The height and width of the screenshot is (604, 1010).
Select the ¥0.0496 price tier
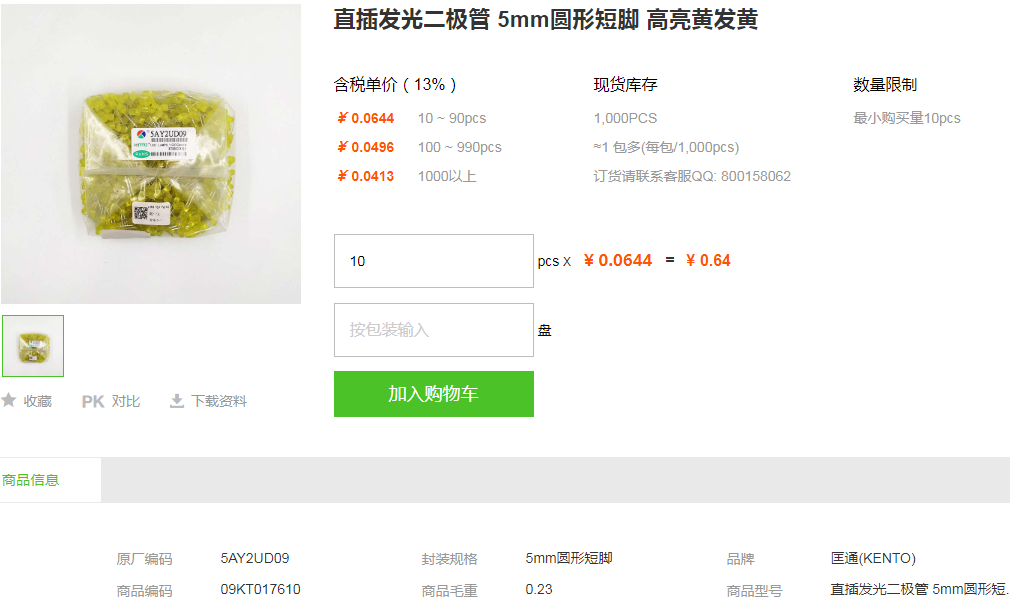pos(366,147)
